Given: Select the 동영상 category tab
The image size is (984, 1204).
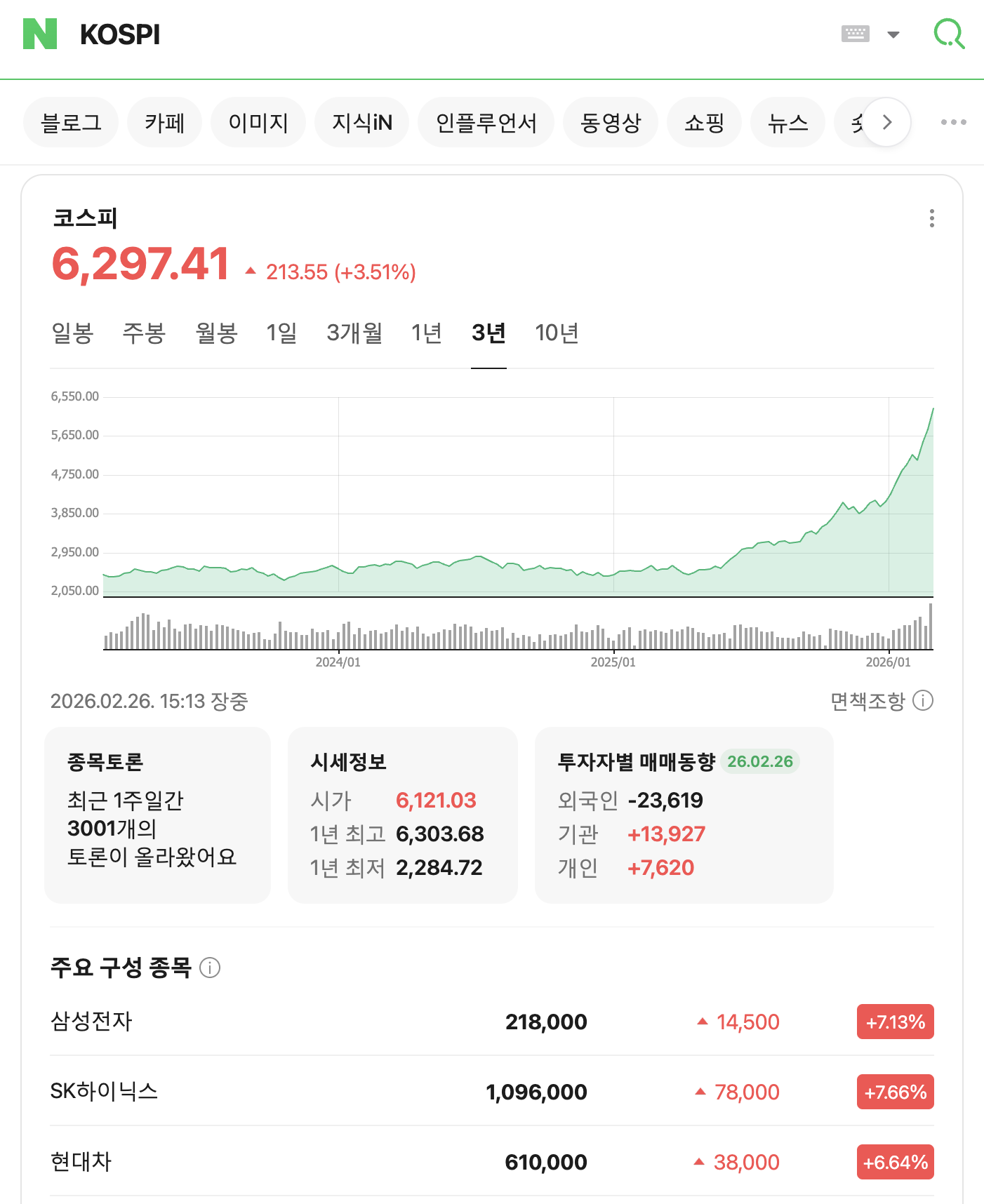Looking at the screenshot, I should [611, 122].
